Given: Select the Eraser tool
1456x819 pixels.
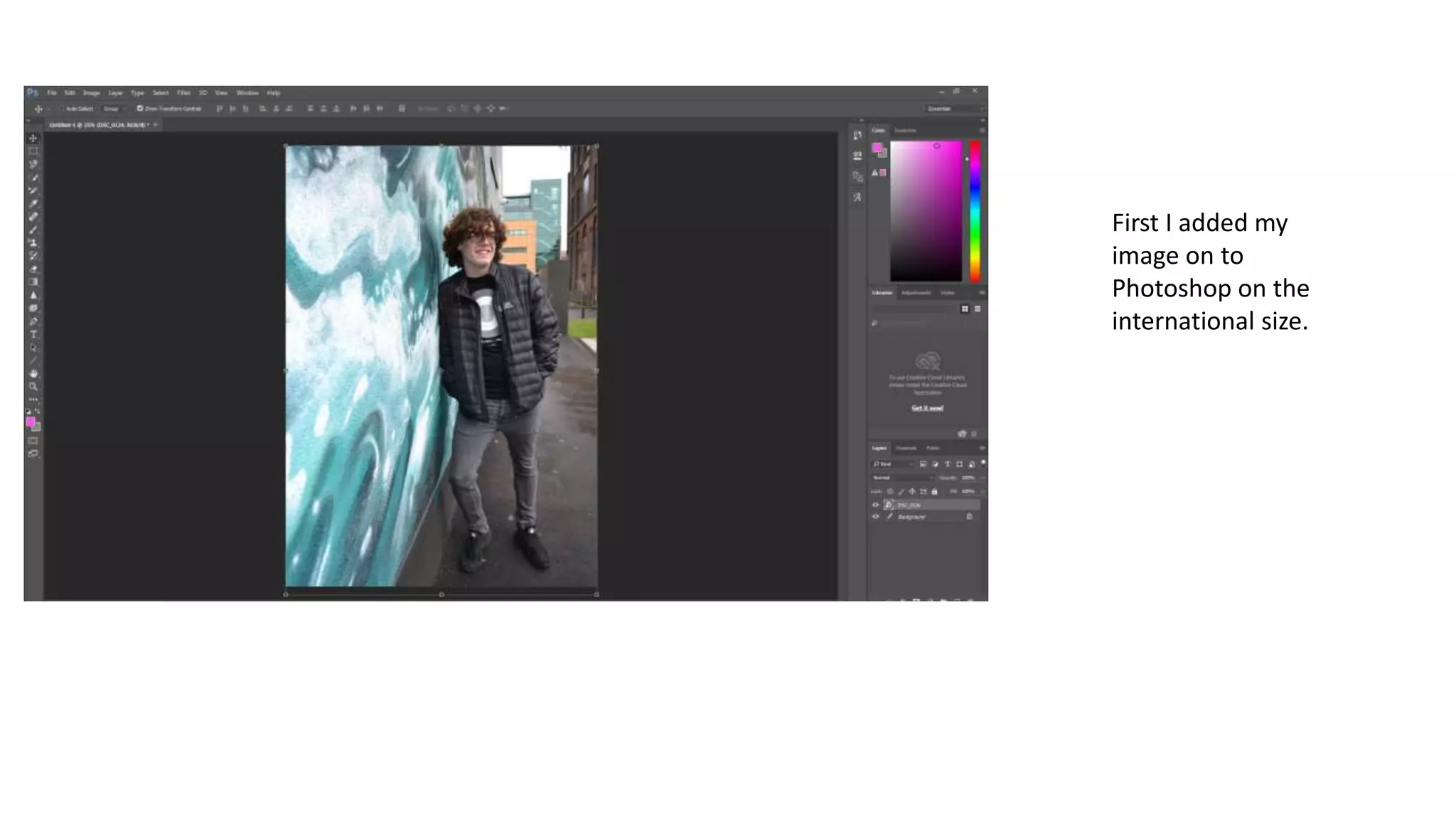Looking at the screenshot, I should coord(33,269).
